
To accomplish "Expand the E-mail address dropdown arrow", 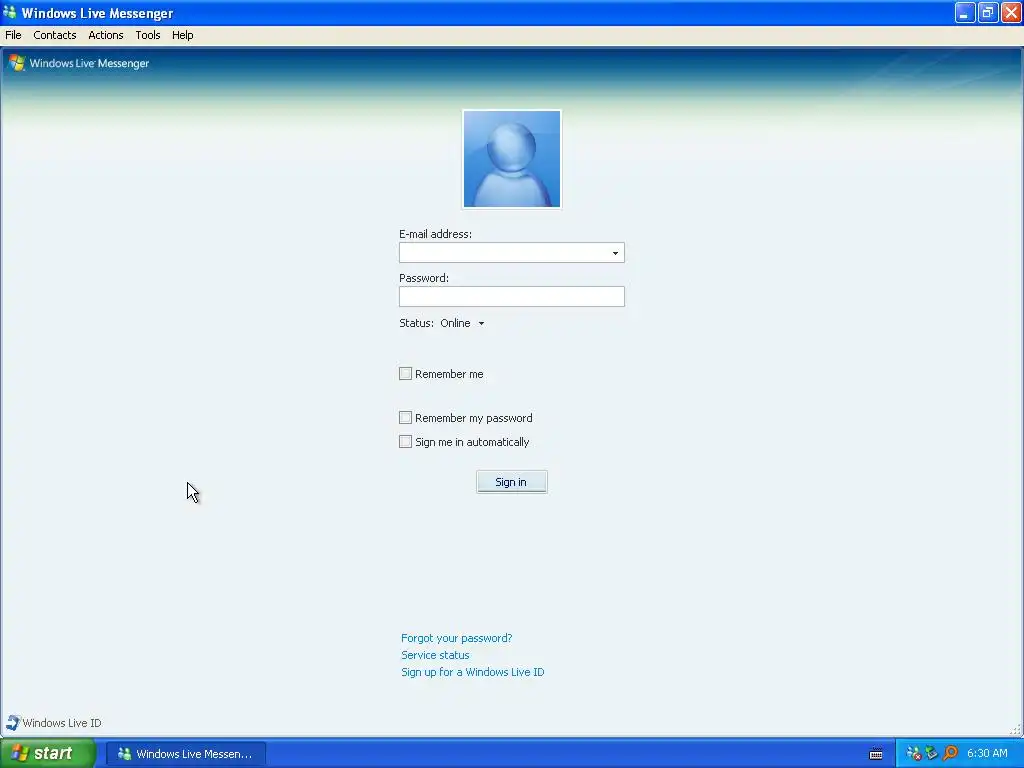I will click(615, 253).
